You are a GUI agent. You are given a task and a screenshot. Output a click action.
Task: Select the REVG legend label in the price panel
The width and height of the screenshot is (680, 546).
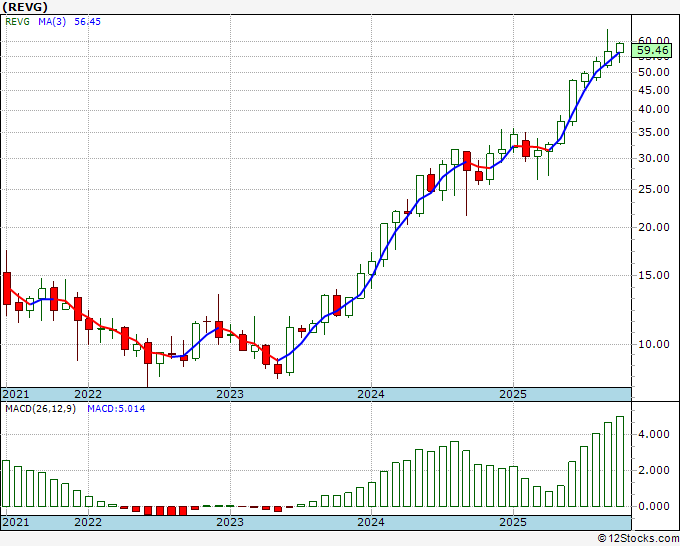(18, 21)
